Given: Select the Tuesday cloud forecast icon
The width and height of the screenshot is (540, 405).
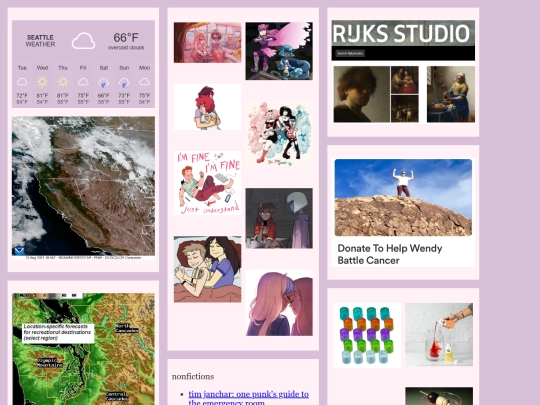Looking at the screenshot, I should [22, 82].
